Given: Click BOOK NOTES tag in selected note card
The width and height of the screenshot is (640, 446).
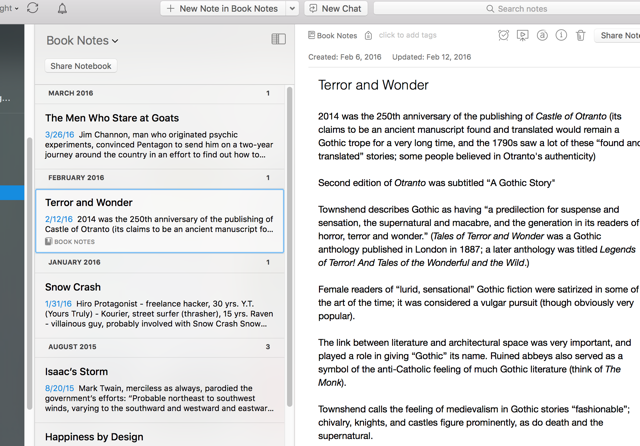Looking at the screenshot, I should point(70,242).
